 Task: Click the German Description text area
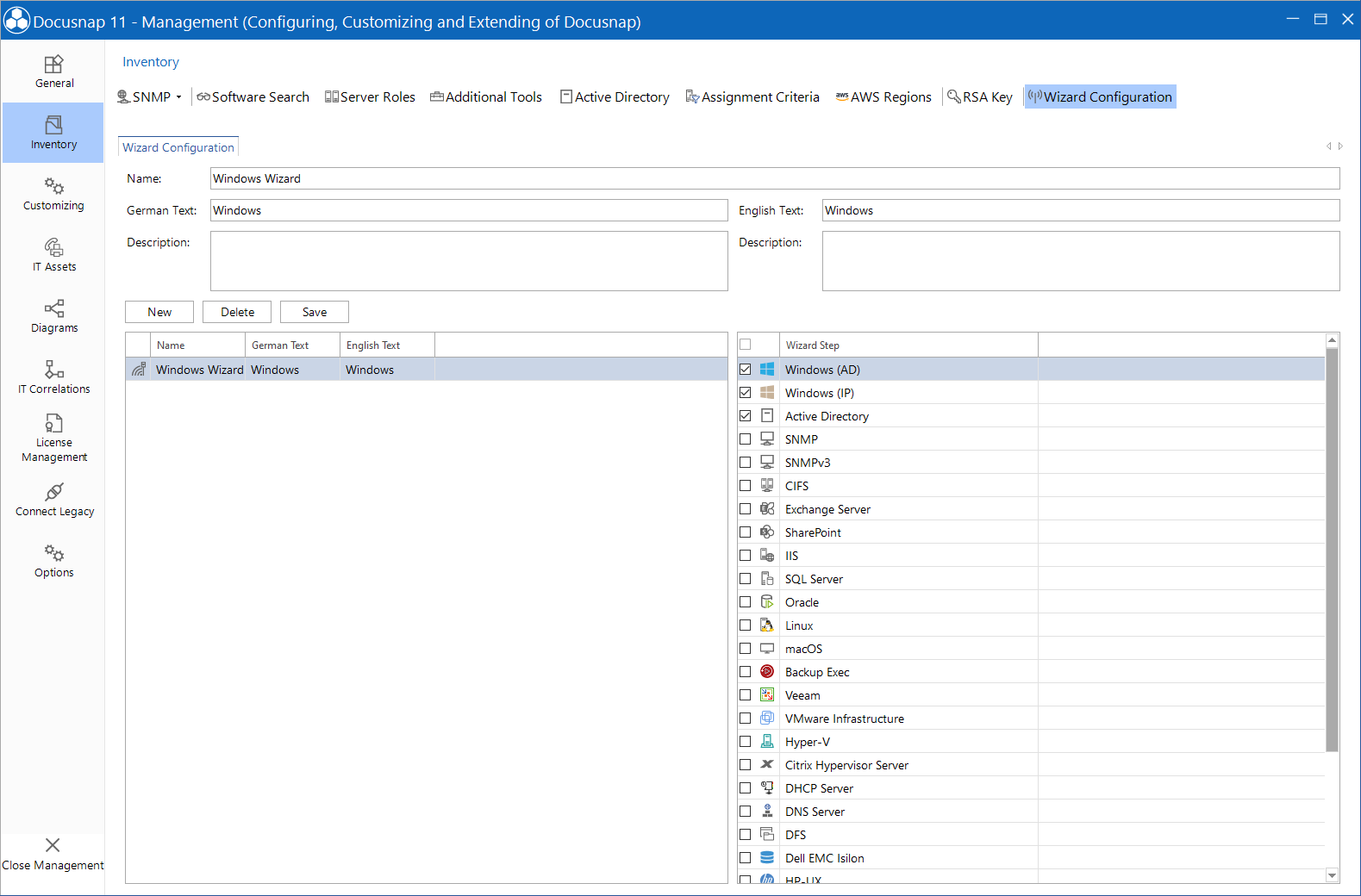point(469,261)
